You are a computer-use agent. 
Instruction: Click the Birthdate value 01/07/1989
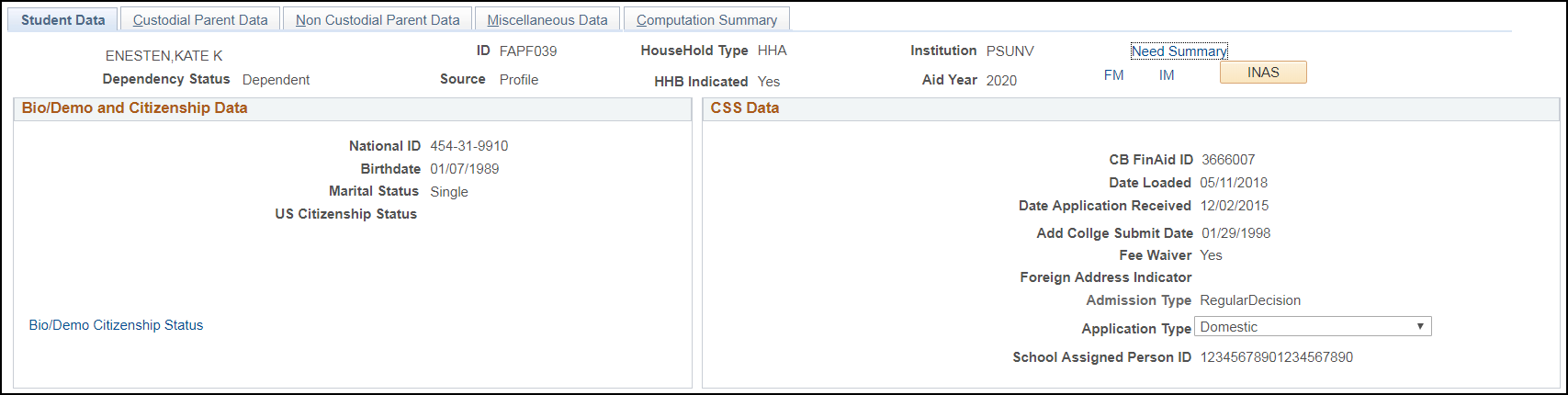pyautogui.click(x=465, y=169)
